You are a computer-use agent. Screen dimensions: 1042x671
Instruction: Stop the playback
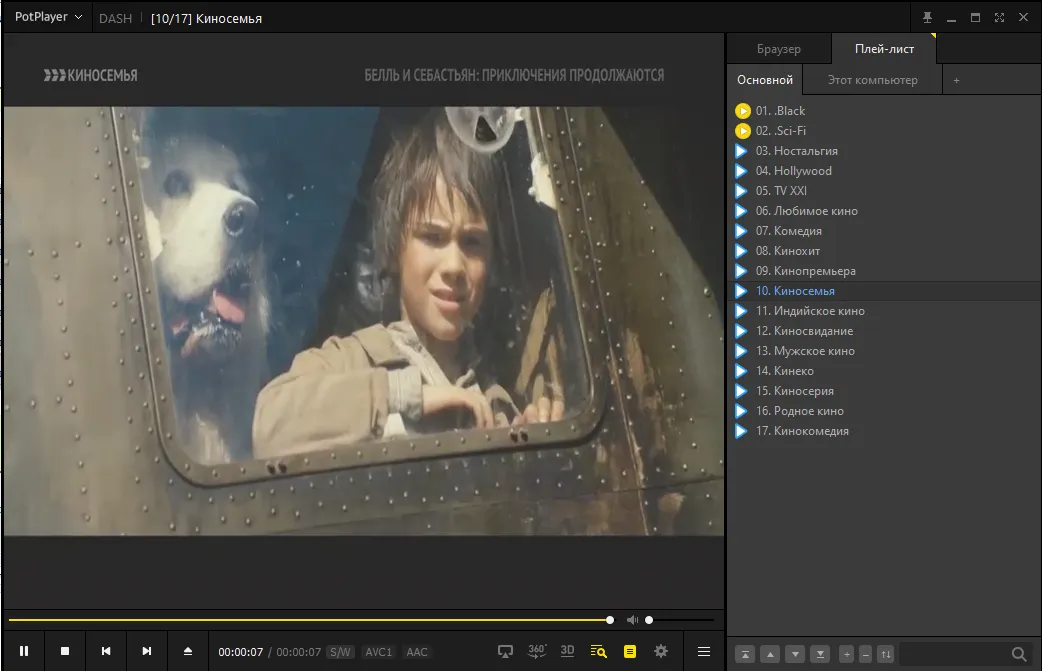click(x=64, y=651)
